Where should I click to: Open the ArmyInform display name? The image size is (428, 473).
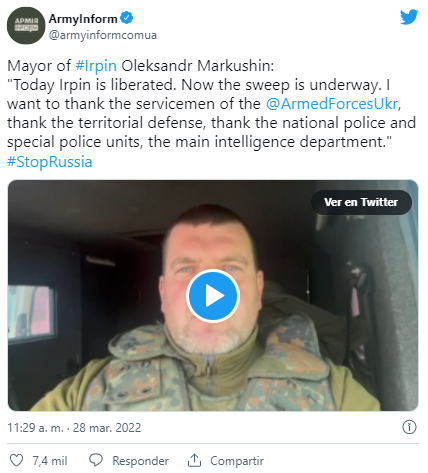[x=83, y=19]
